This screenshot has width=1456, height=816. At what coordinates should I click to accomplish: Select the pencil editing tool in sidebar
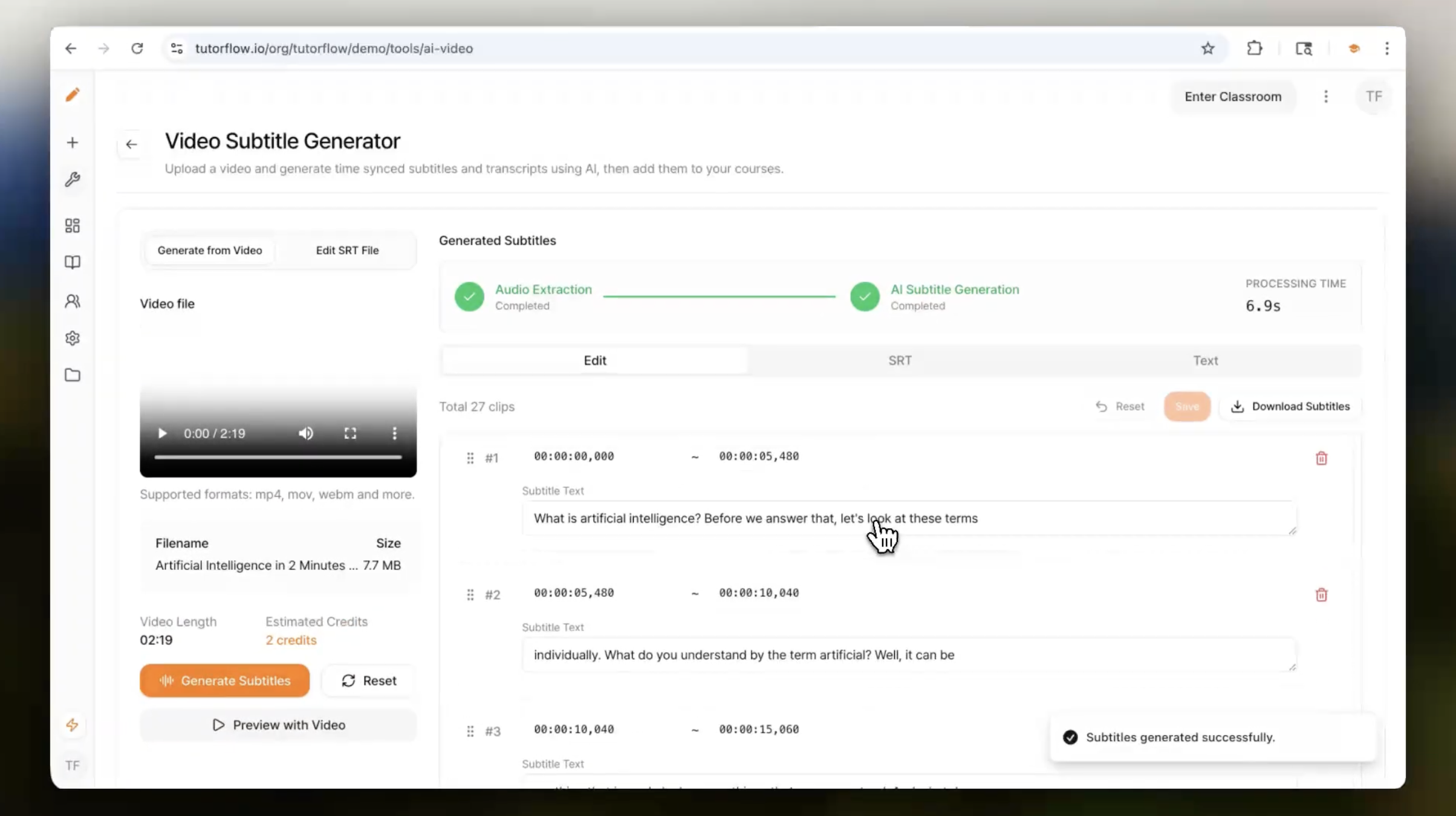click(73, 94)
